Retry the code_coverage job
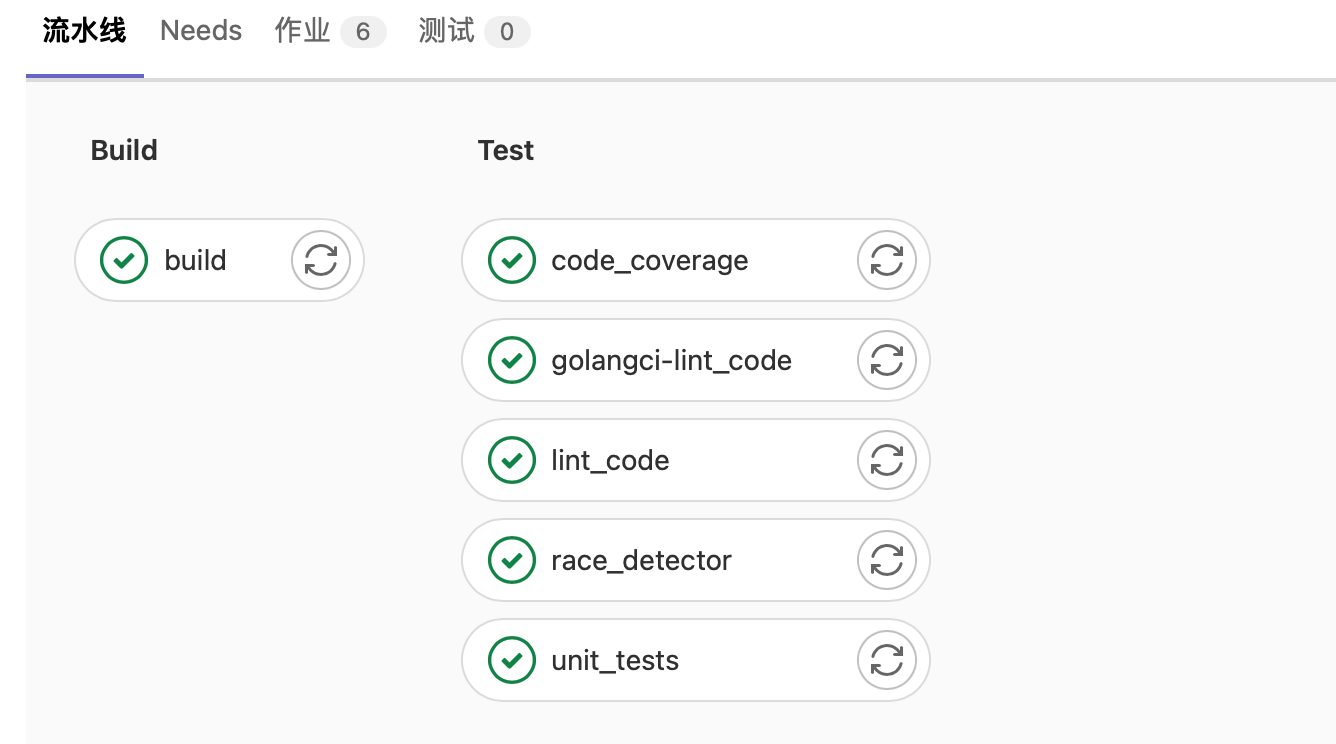Image resolution: width=1336 pixels, height=744 pixels. click(x=887, y=260)
